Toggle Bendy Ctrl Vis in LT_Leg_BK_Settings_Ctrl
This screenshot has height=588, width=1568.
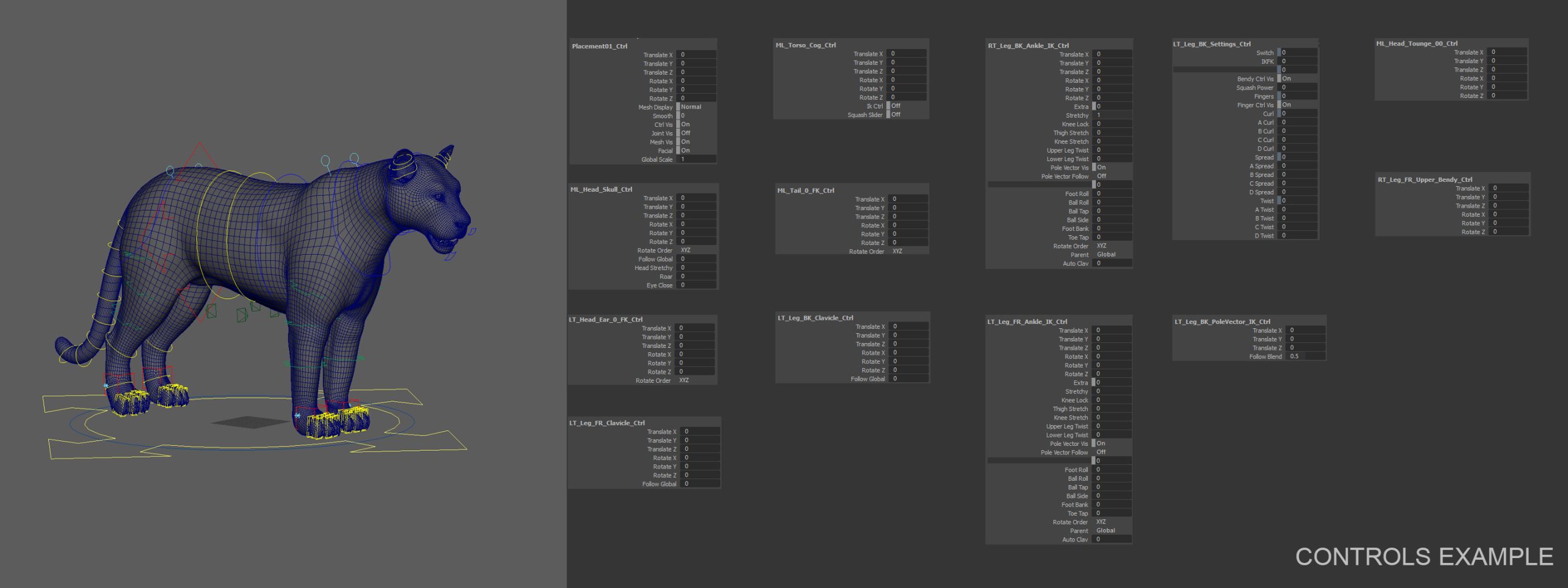[x=1297, y=78]
